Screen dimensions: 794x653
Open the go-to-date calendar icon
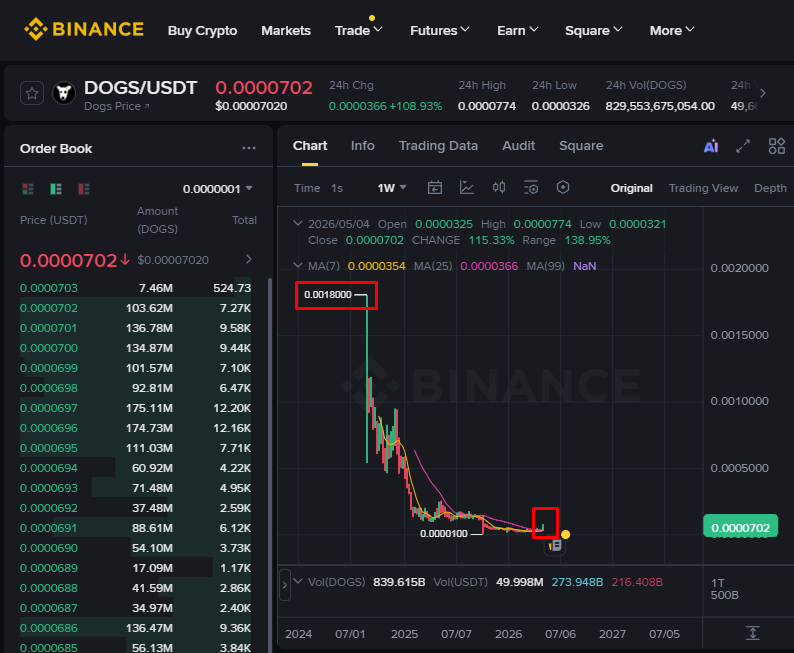tap(434, 188)
